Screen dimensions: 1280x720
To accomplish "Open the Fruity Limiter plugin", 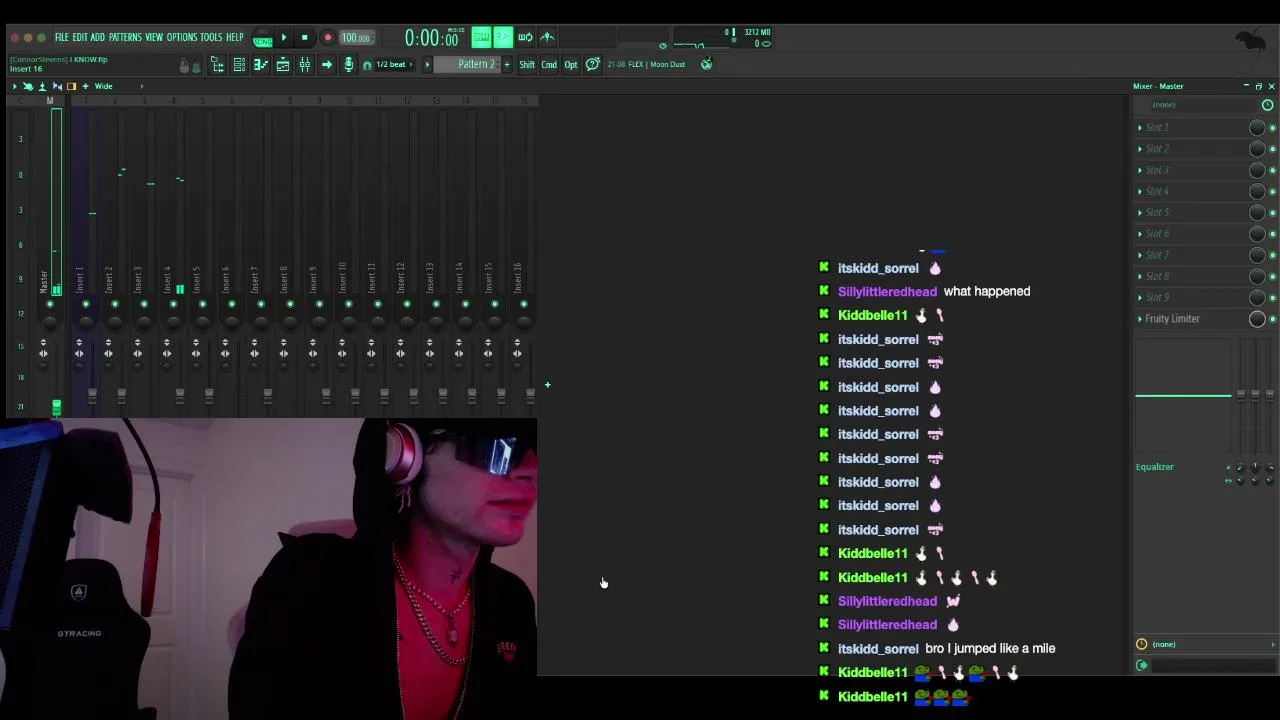I will (x=1172, y=319).
